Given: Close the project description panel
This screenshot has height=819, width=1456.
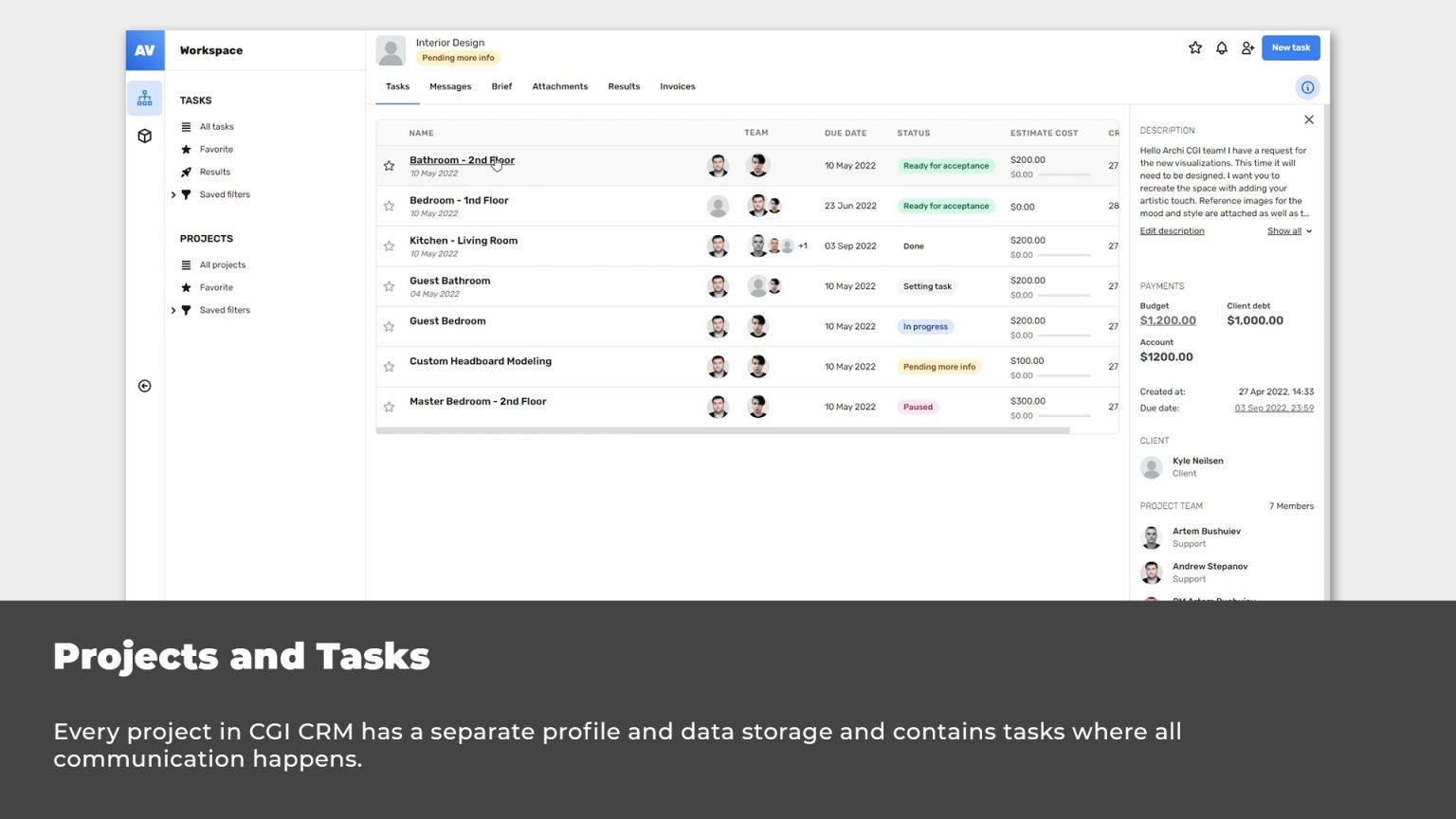Looking at the screenshot, I should 1309,119.
